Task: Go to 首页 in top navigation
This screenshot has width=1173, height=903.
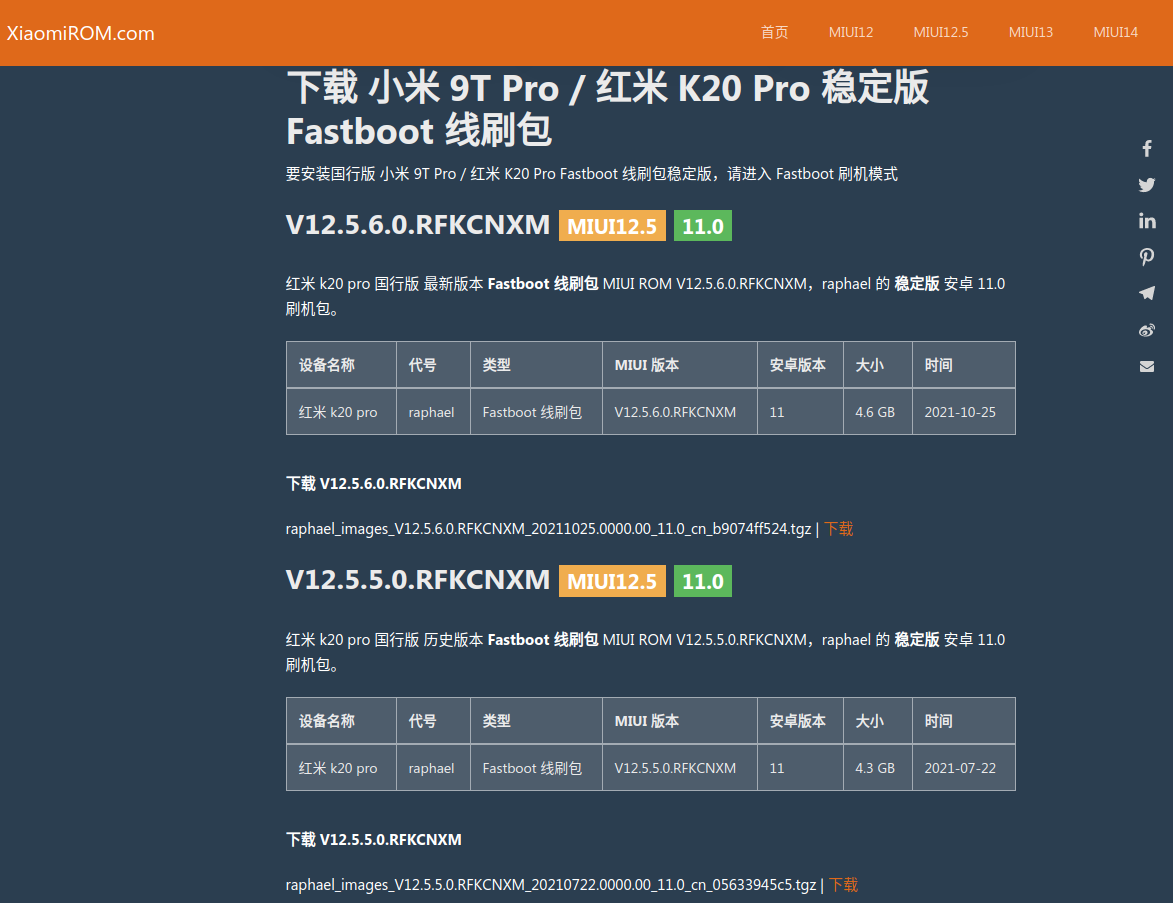Action: tap(774, 32)
